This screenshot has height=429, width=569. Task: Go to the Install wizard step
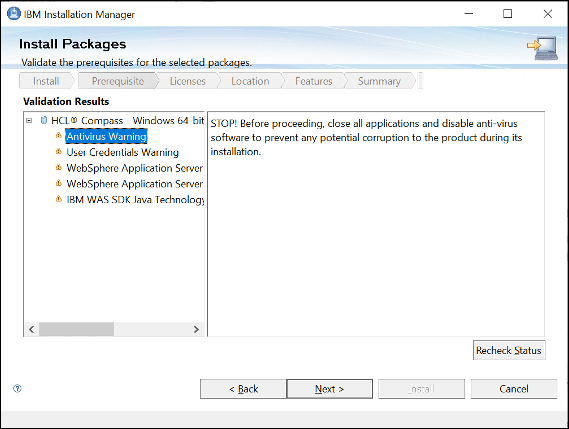[x=46, y=81]
